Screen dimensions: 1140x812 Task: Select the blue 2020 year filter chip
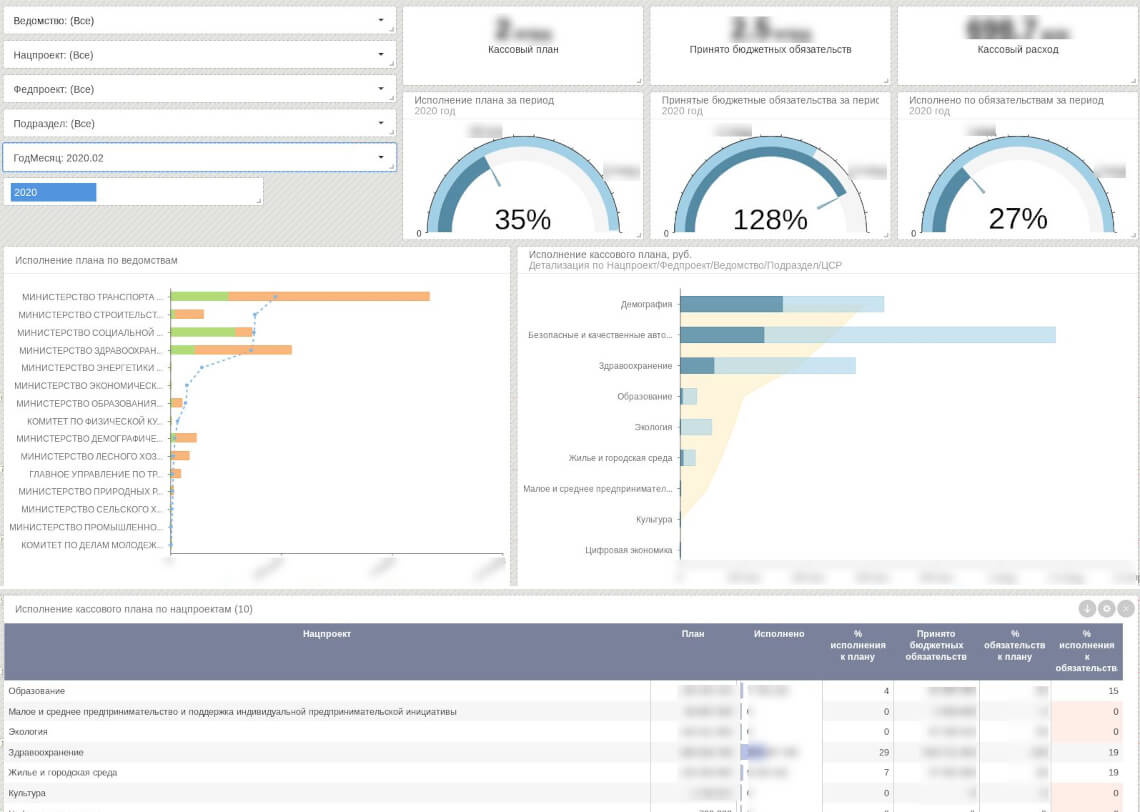[x=53, y=192]
